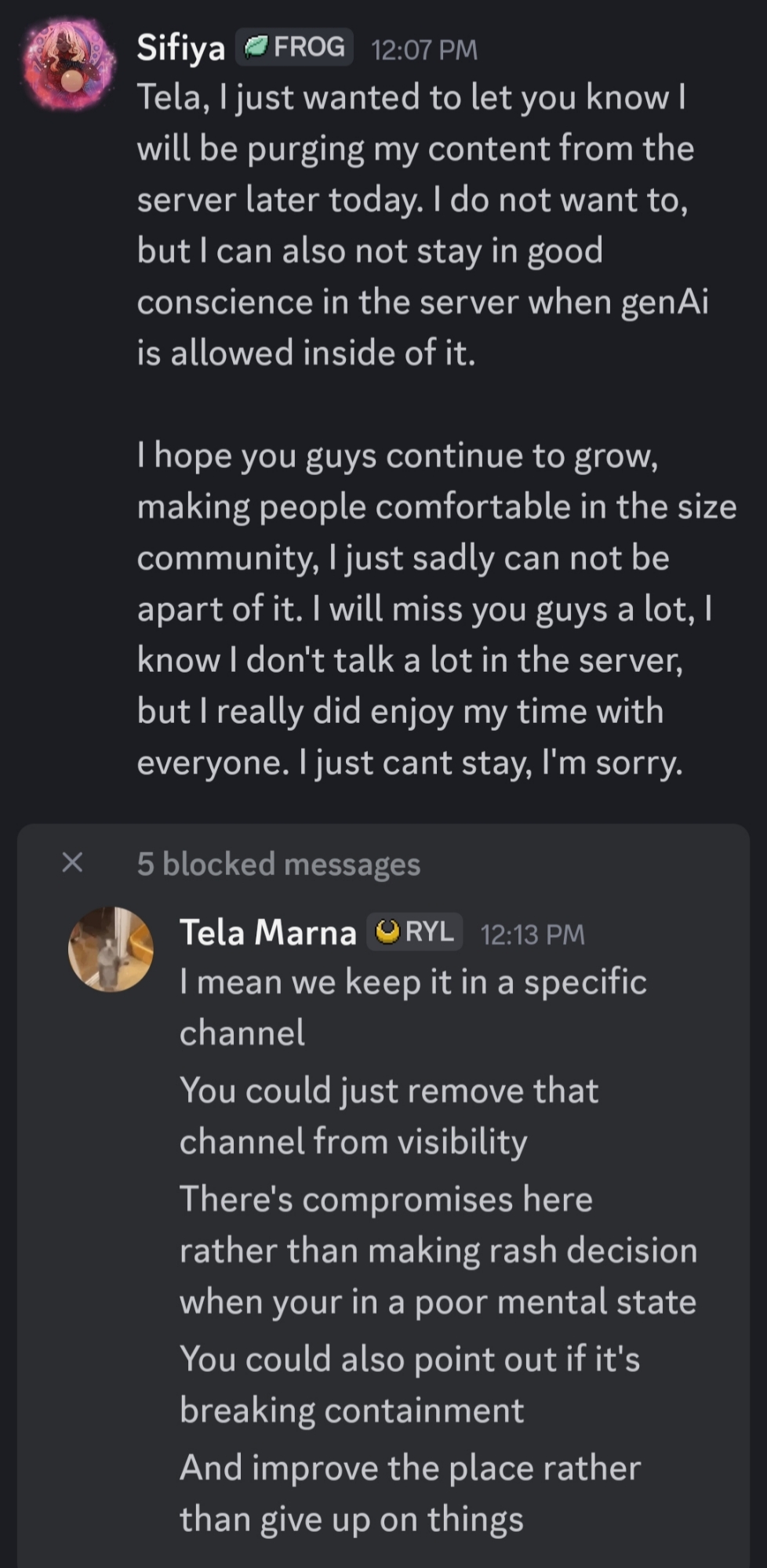Click the 12:07 PM timestamp
767x1568 pixels.
click(x=424, y=50)
